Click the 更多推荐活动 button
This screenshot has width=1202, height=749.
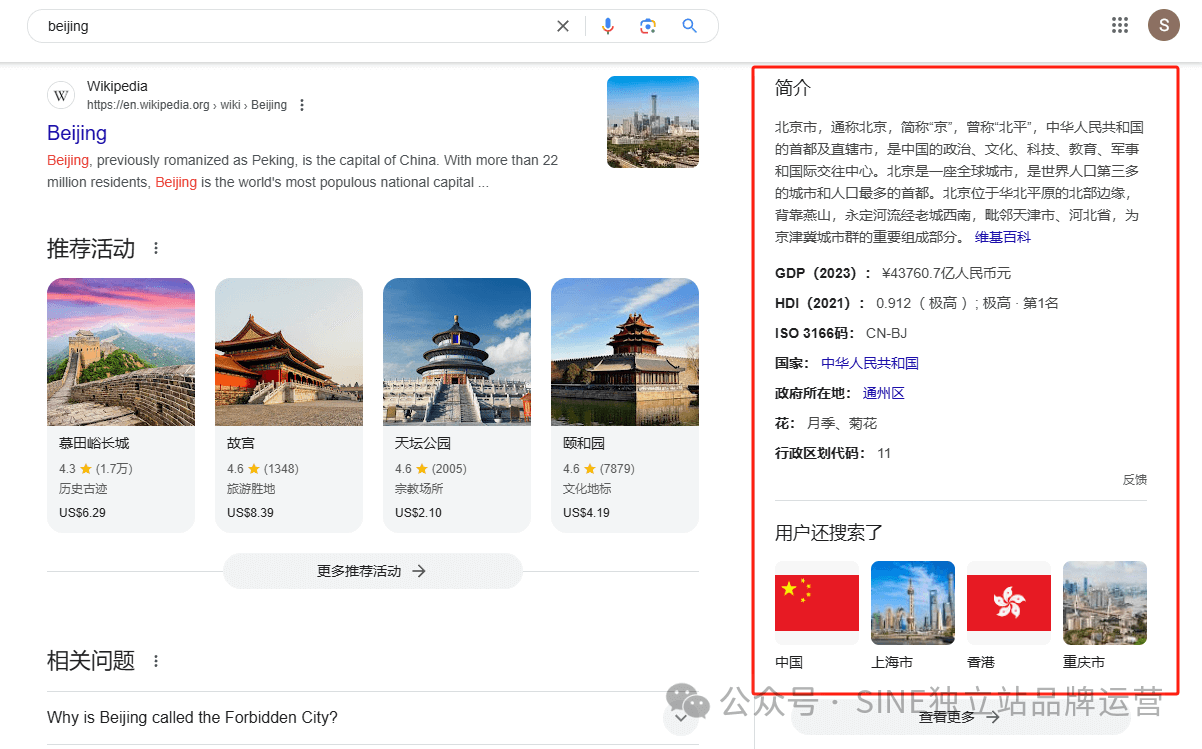(x=372, y=571)
